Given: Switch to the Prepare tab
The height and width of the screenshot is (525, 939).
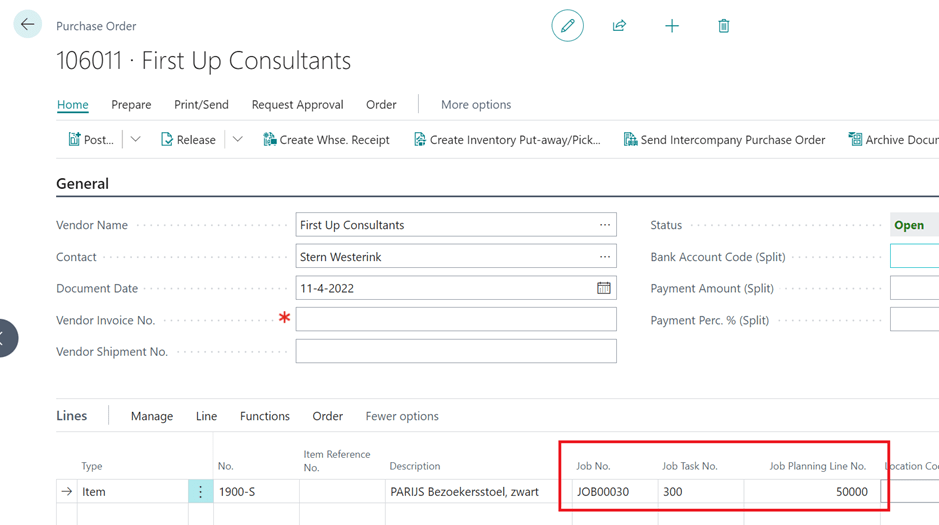Looking at the screenshot, I should coord(131,104).
